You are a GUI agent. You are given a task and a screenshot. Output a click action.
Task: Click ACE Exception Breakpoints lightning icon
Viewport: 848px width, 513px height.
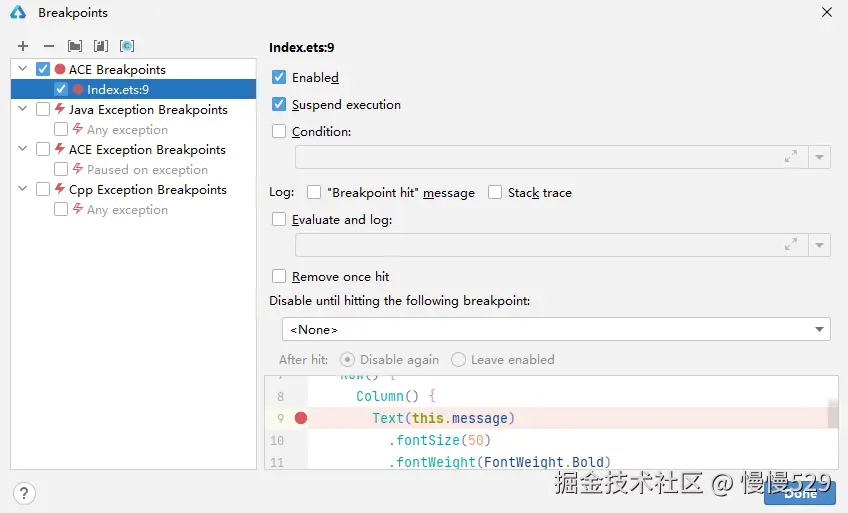(x=60, y=149)
